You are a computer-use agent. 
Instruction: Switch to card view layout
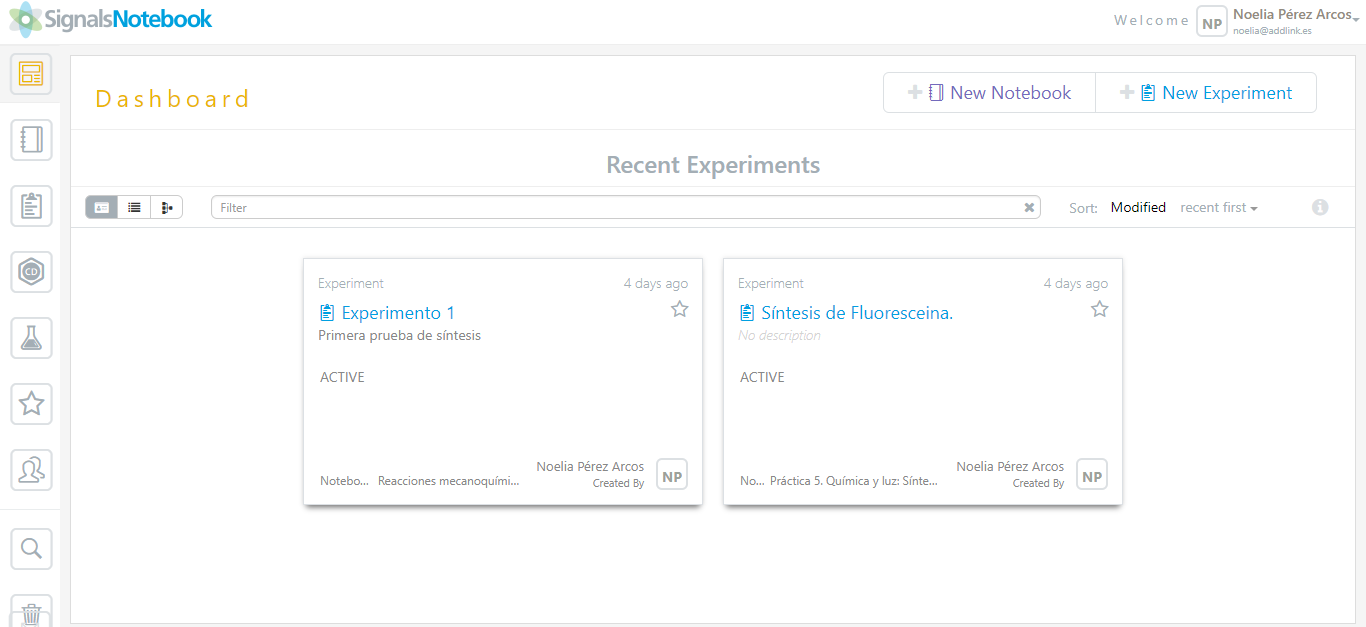(102, 207)
